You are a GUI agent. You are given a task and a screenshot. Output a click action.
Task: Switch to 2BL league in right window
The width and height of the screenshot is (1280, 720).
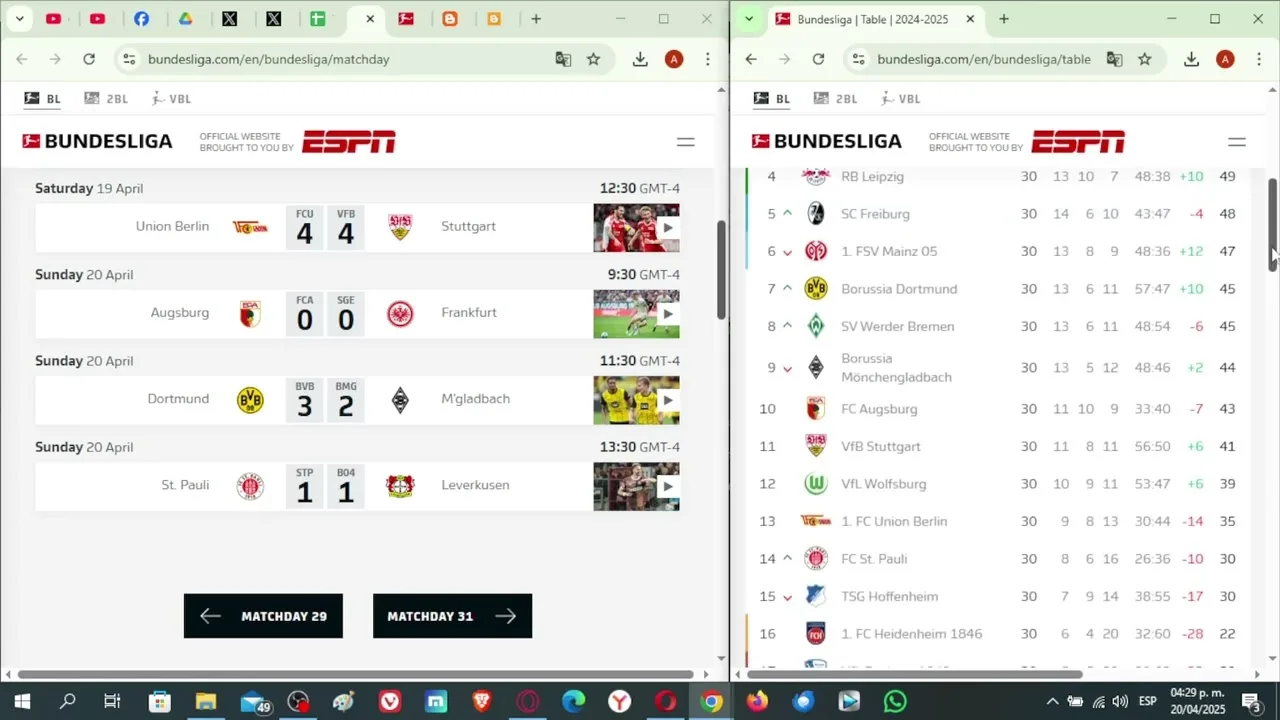pos(836,98)
